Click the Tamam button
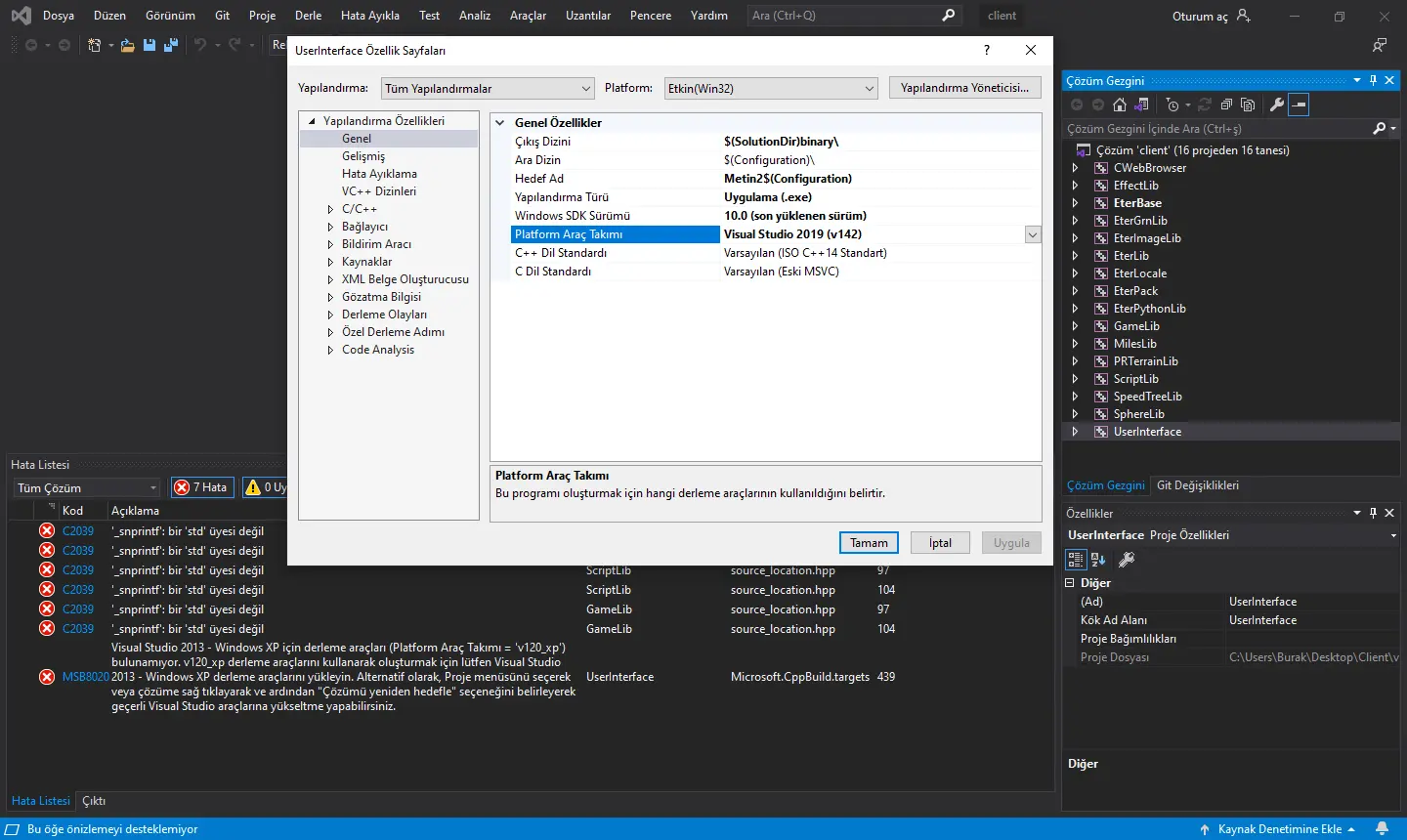The image size is (1407, 840). (x=869, y=543)
